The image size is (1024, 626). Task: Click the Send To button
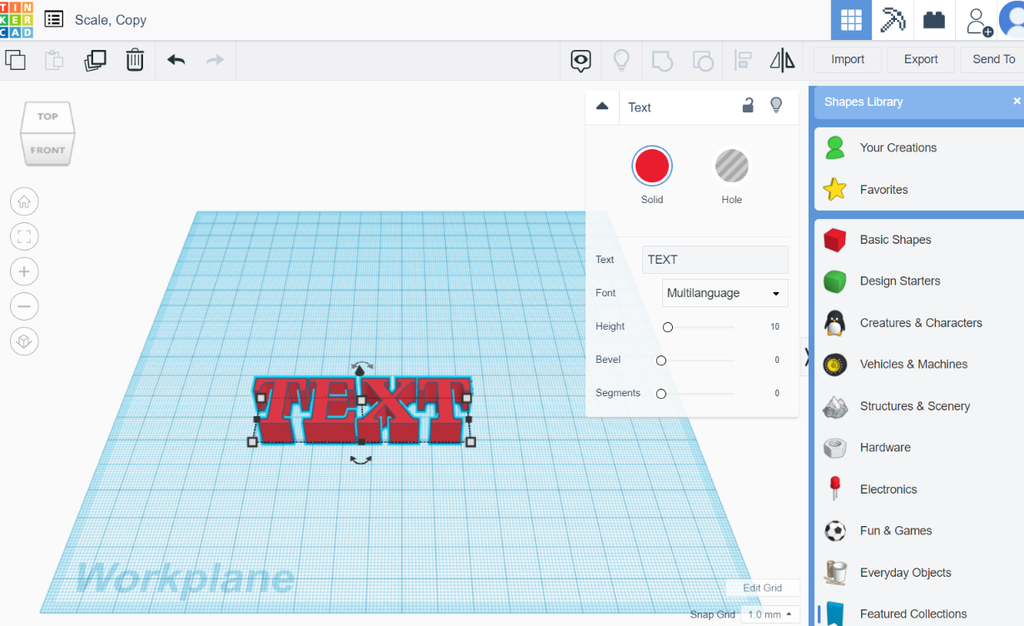(993, 59)
